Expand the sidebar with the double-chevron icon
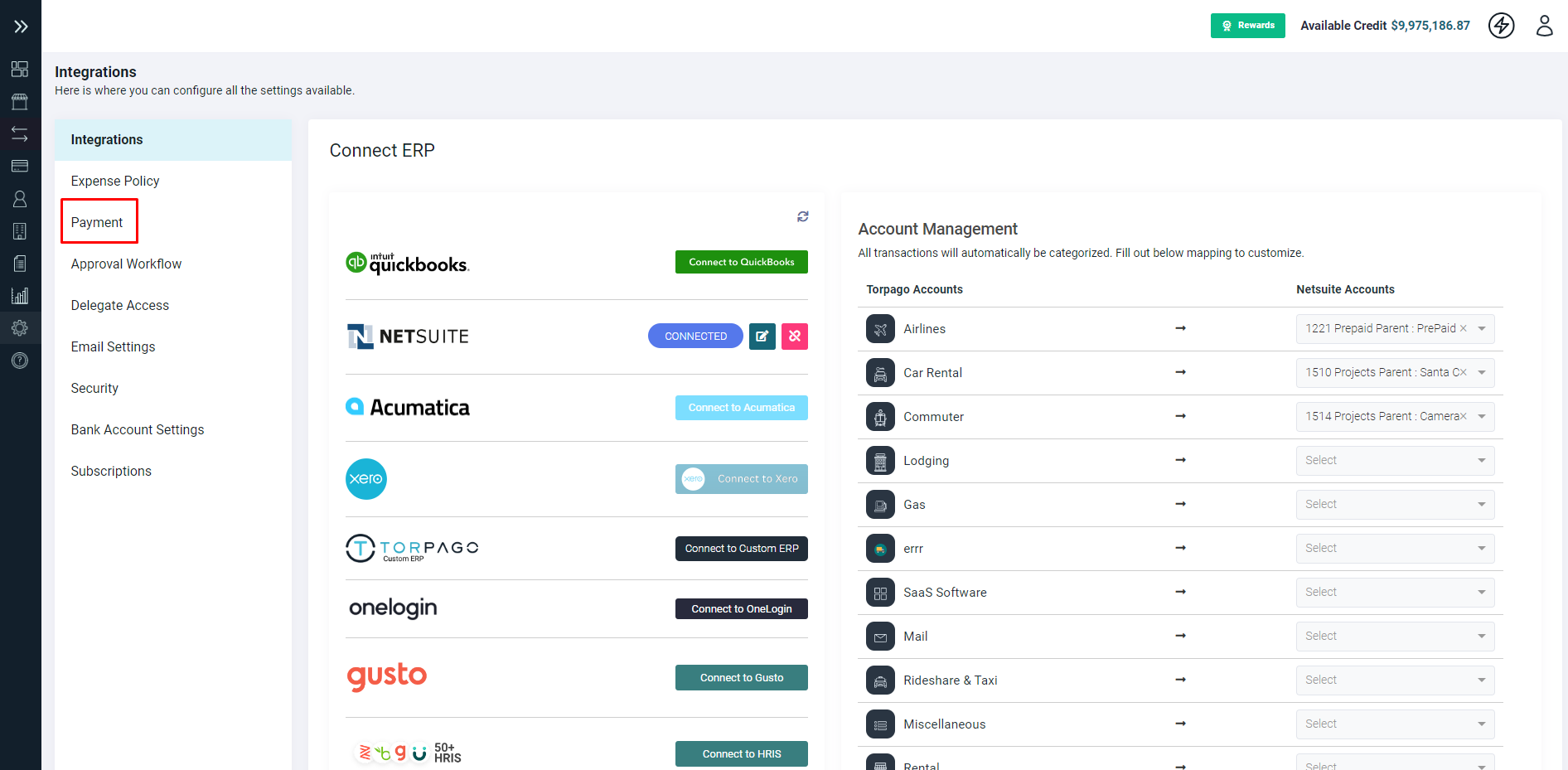The width and height of the screenshot is (1568, 770). coord(20,25)
